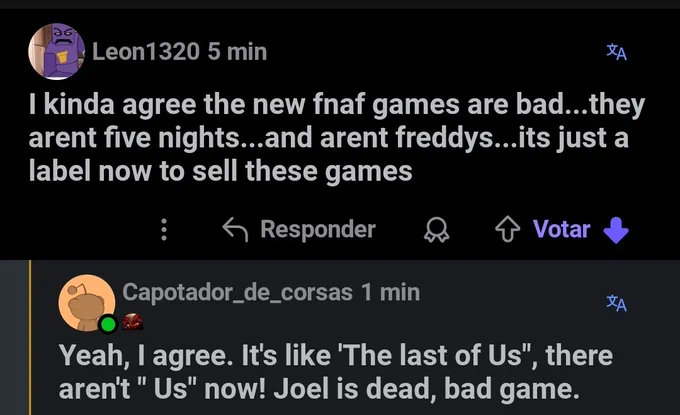
Task: Open the Leon1320 username profile link
Action: point(146,52)
